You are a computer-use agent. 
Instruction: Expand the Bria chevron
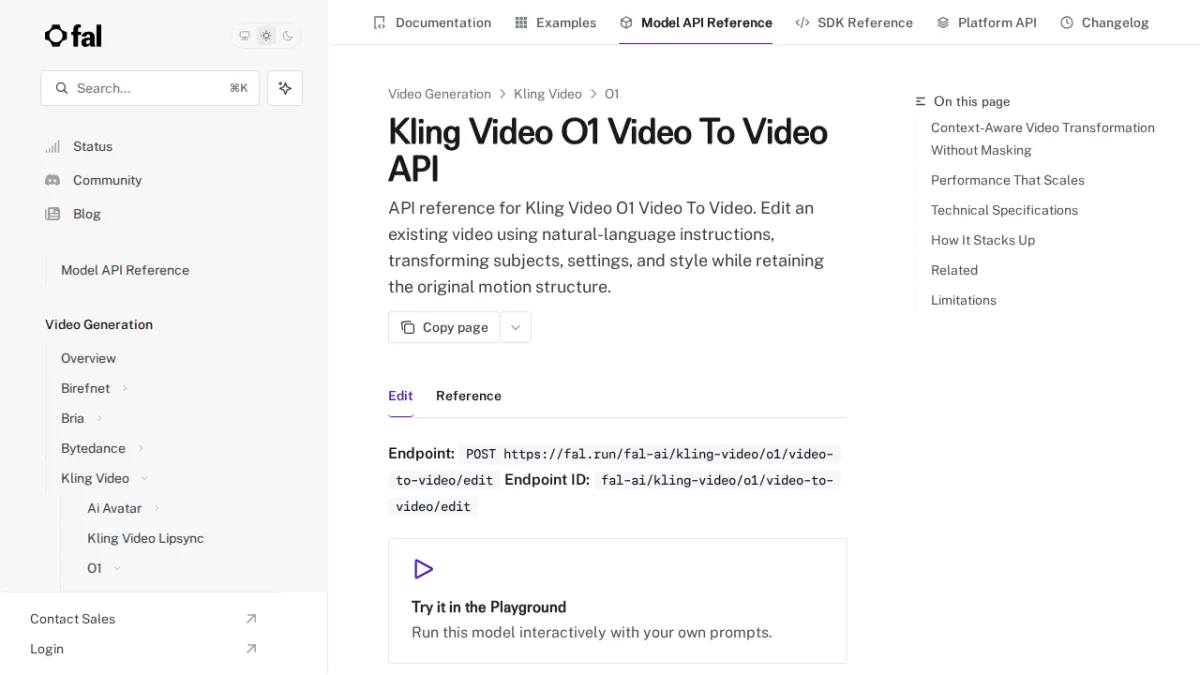tap(99, 418)
